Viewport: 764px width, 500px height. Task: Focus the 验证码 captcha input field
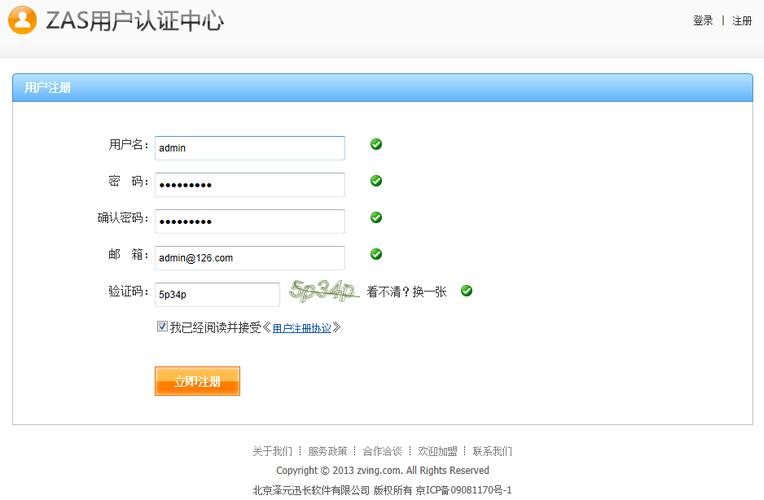tap(217, 295)
